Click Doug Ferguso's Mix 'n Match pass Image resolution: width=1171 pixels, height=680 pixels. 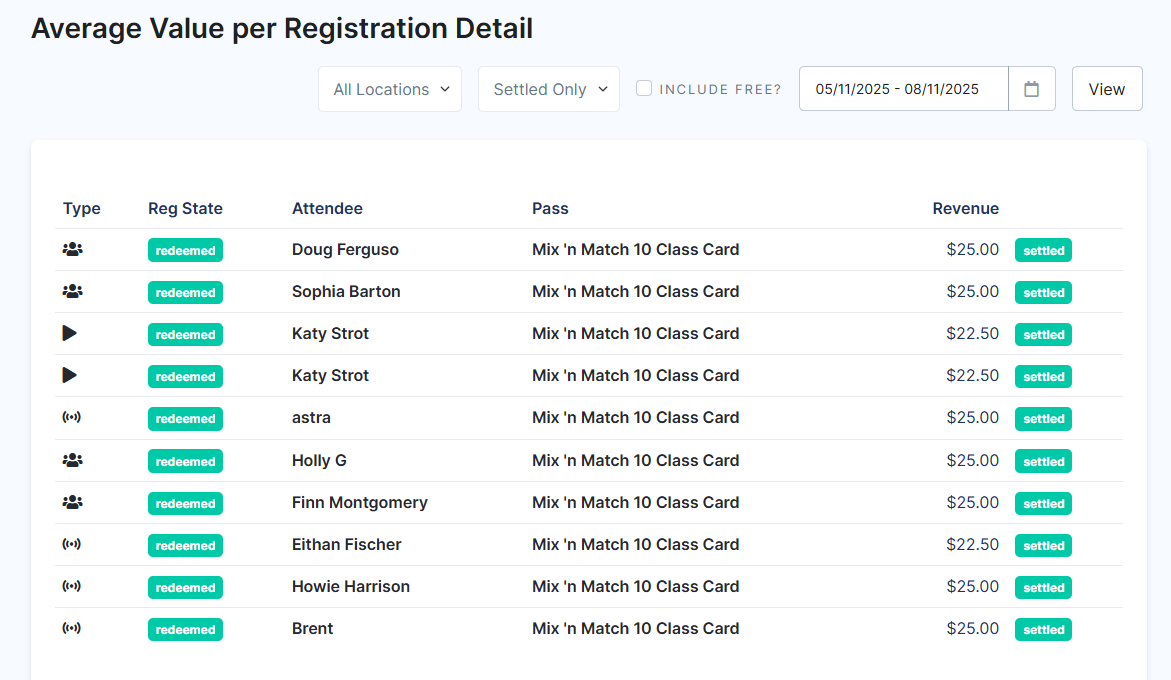click(636, 249)
